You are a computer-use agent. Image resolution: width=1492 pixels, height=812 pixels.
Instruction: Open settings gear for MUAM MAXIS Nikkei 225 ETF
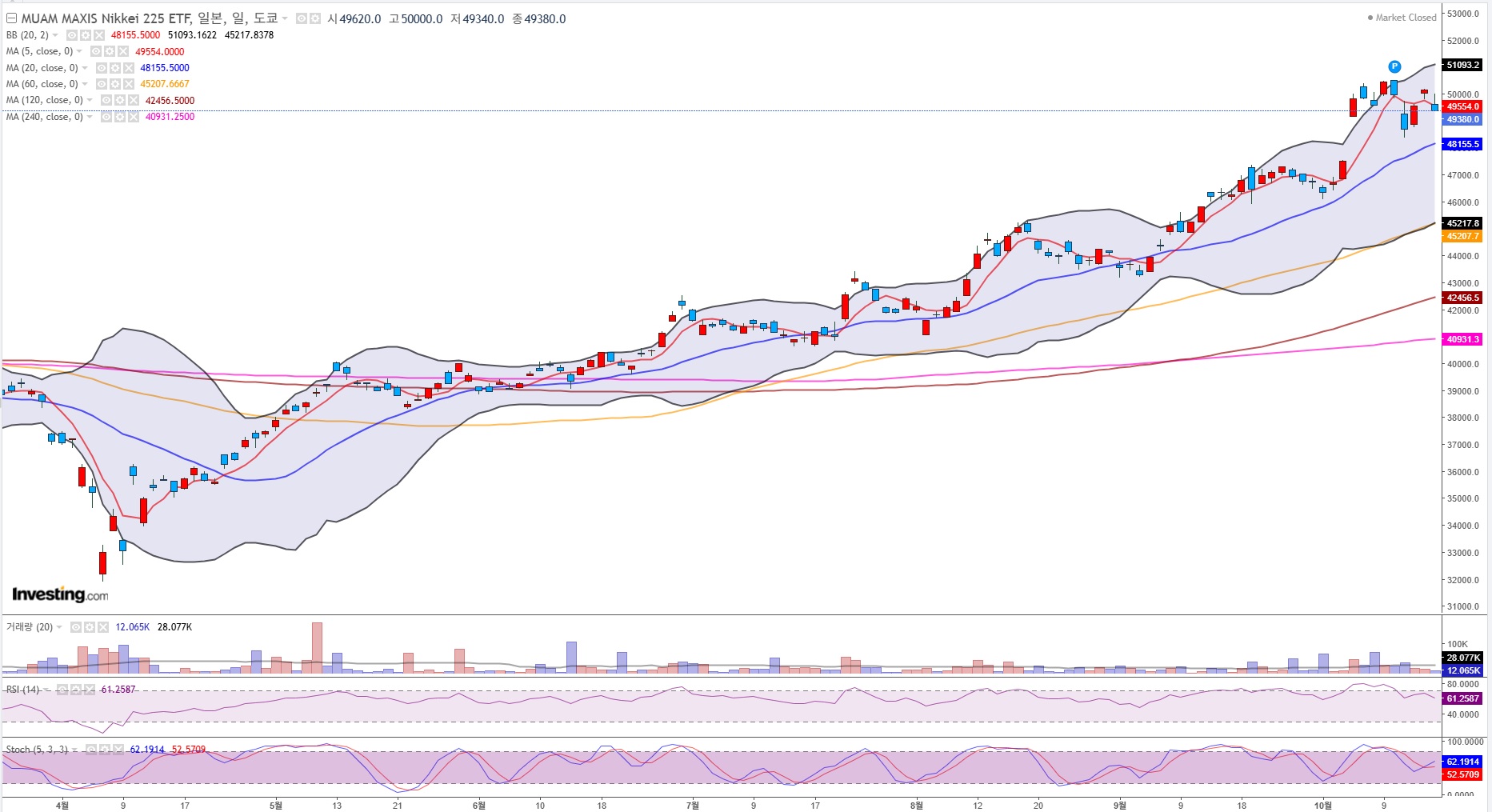point(314,18)
